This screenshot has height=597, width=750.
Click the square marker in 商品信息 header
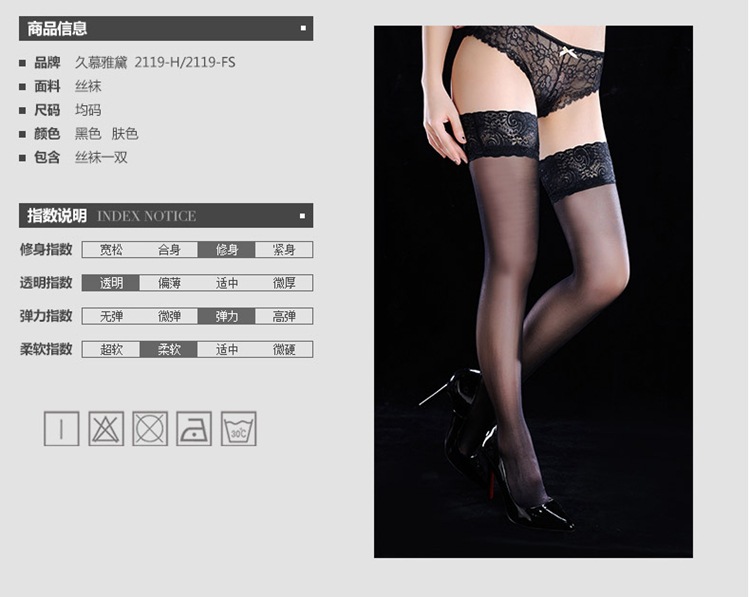[x=303, y=29]
